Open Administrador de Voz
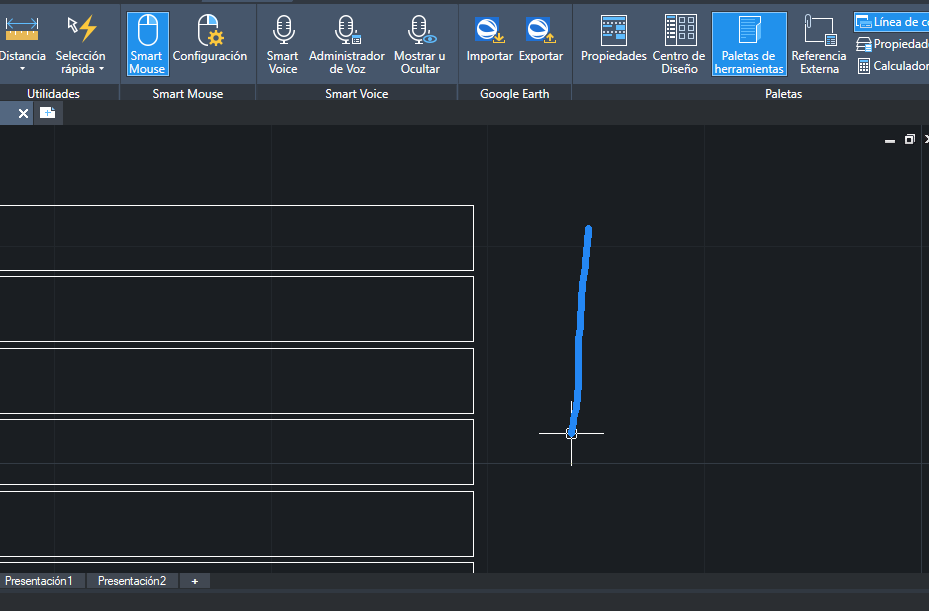 [347, 44]
